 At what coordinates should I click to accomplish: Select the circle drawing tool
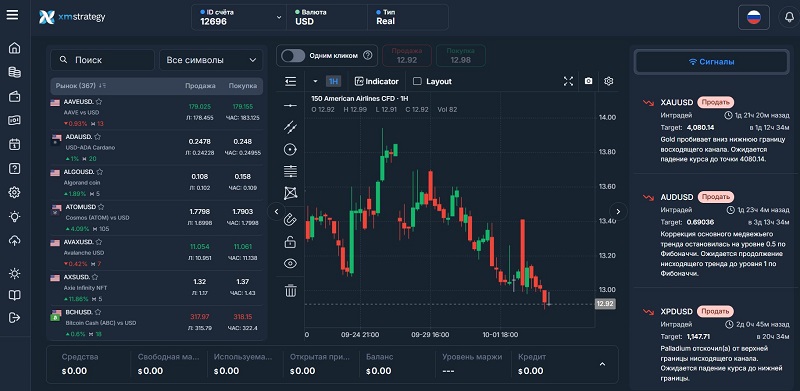[x=290, y=150]
